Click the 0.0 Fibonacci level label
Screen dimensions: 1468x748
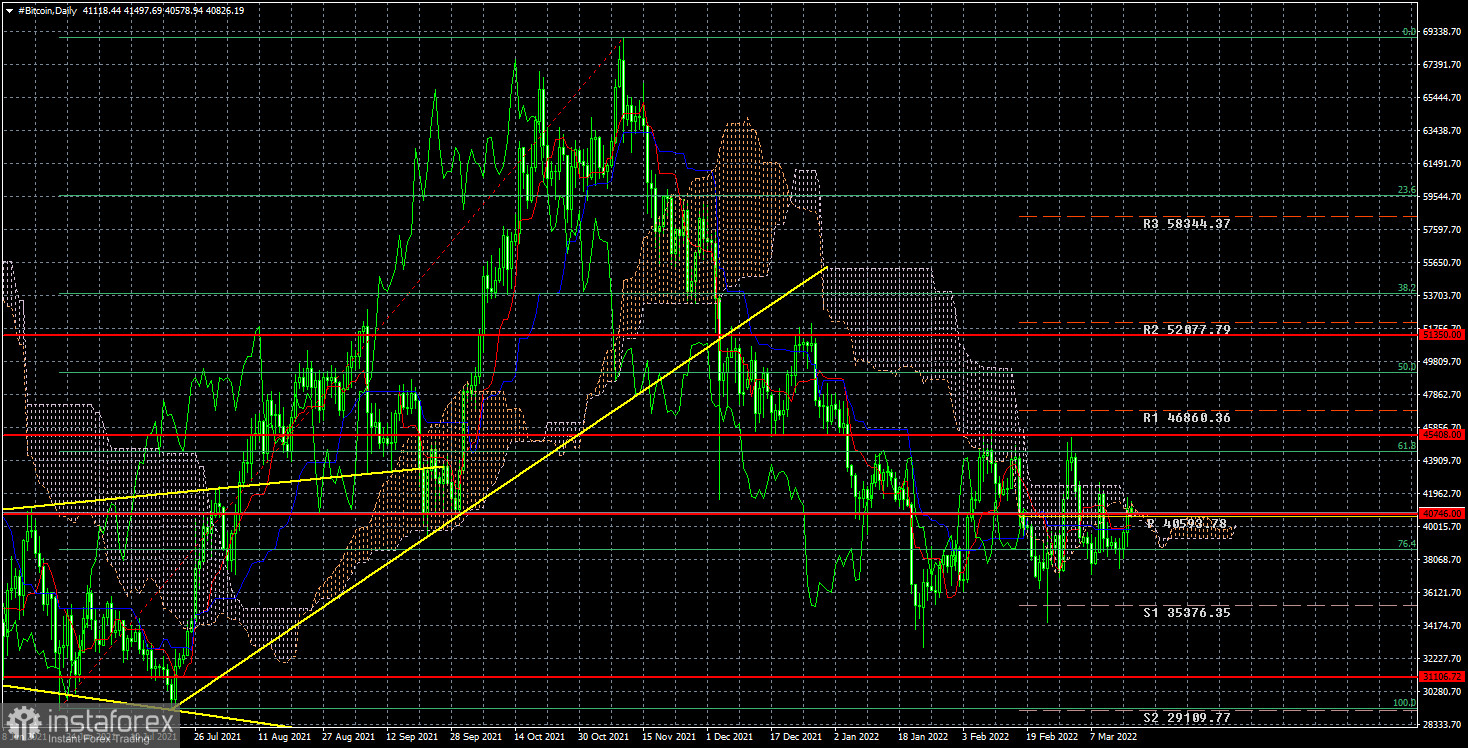point(1409,32)
